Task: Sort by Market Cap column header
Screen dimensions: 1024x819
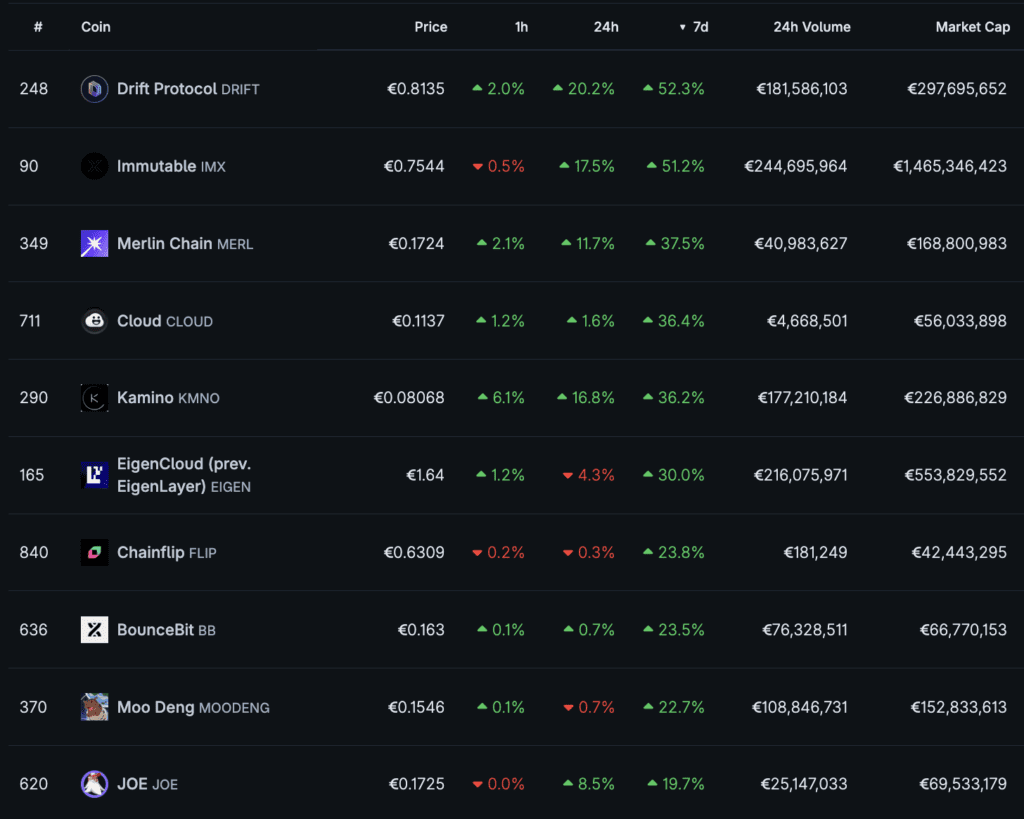Action: [972, 27]
